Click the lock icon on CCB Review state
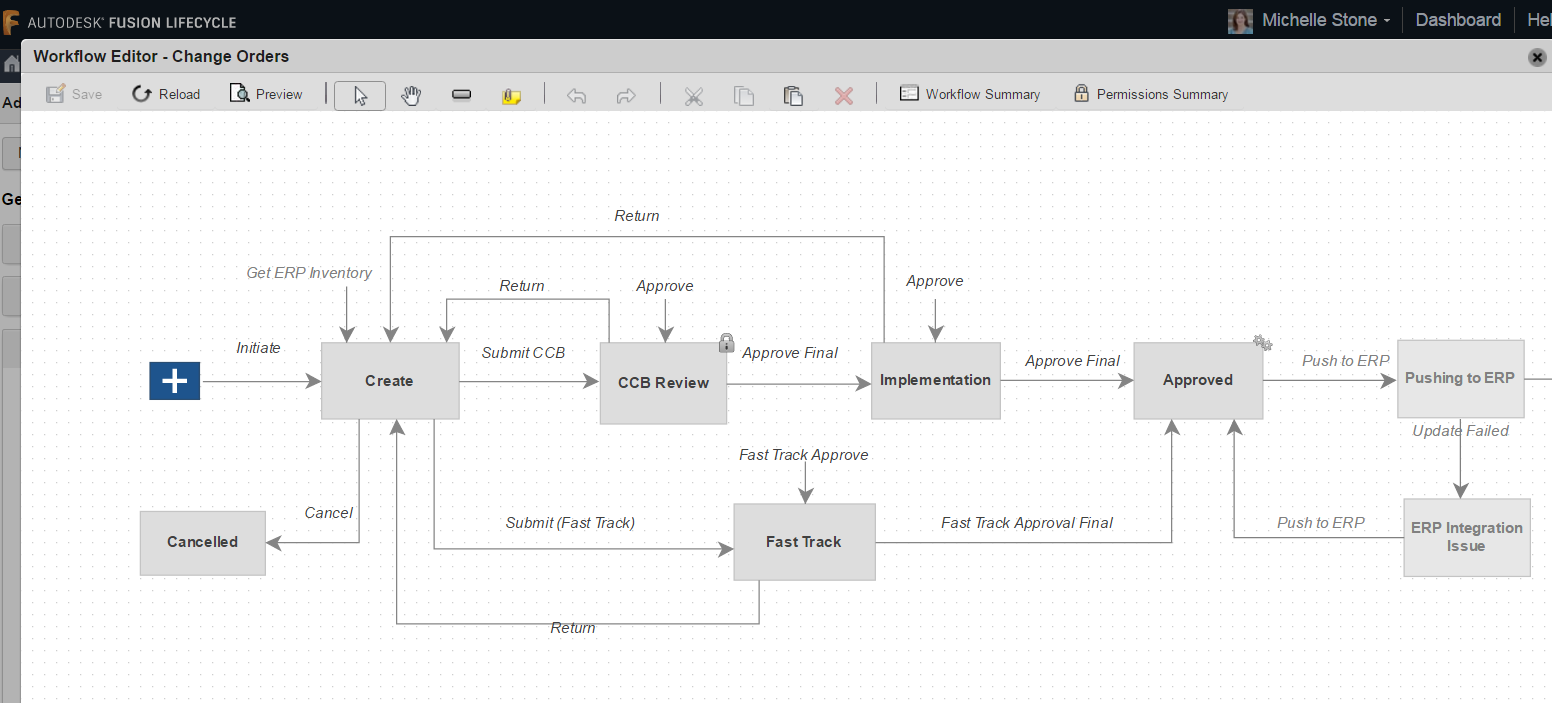Image resolution: width=1552 pixels, height=703 pixels. [726, 342]
